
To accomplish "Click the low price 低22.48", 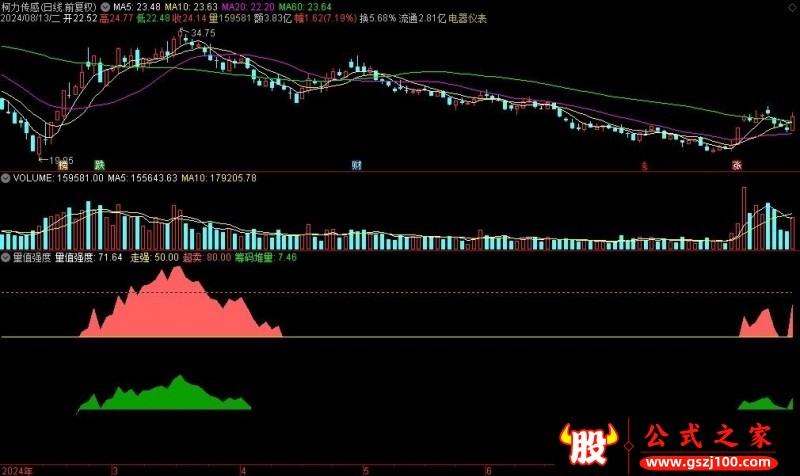I will tap(153, 19).
